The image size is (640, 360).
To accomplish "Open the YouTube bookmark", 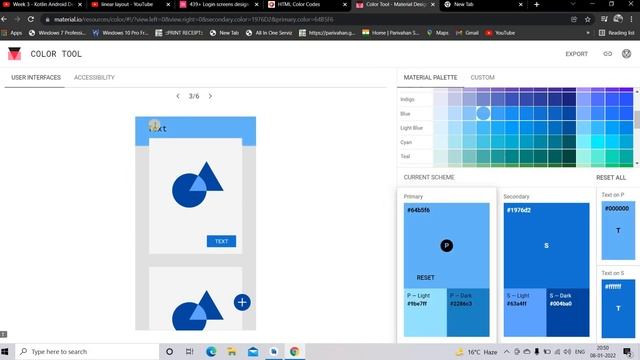I will pos(500,33).
